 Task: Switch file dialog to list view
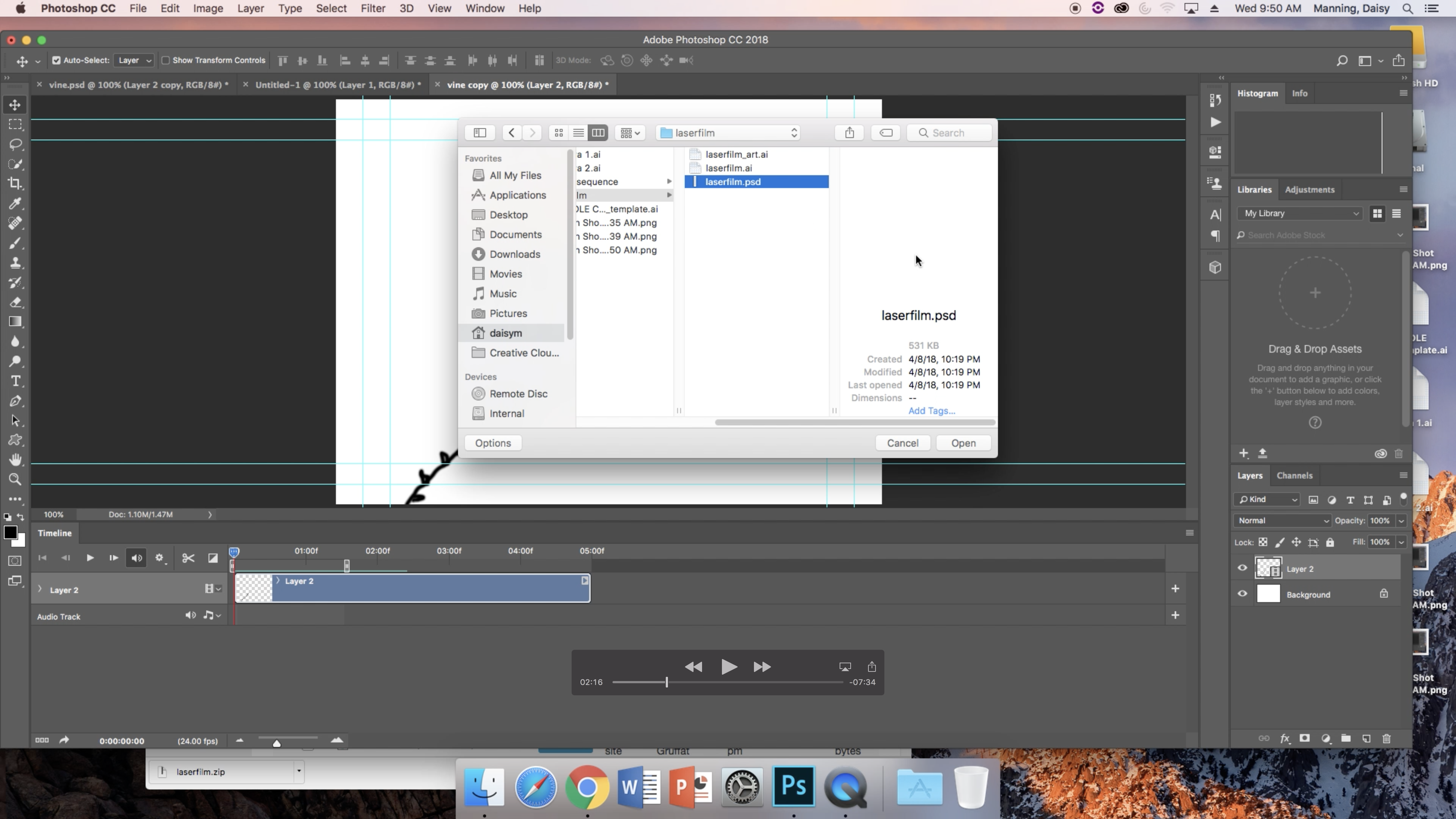(578, 133)
